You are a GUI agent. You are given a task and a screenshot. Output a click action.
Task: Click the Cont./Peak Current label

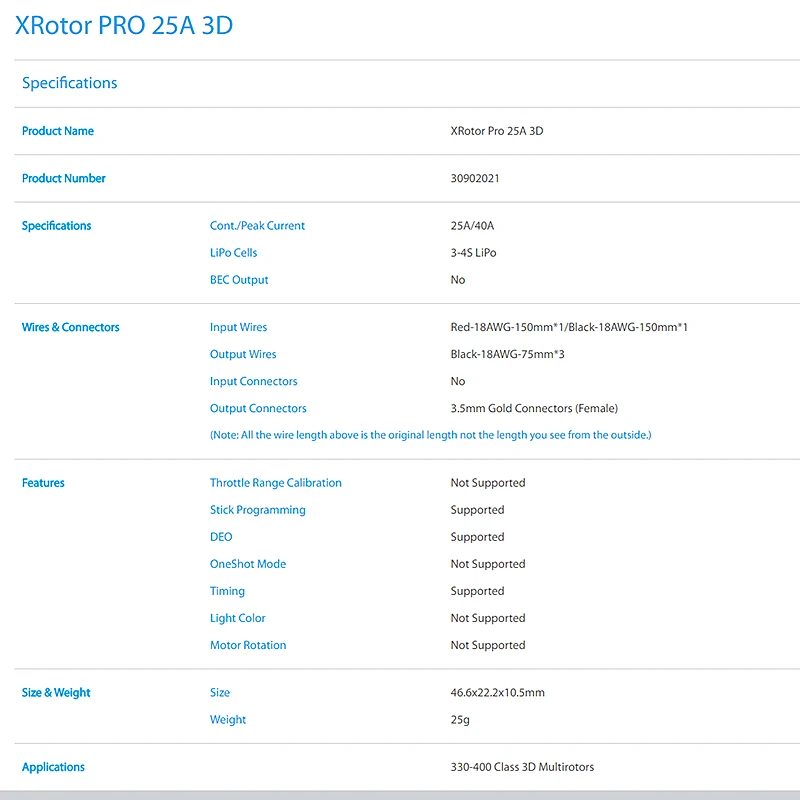pyautogui.click(x=257, y=226)
